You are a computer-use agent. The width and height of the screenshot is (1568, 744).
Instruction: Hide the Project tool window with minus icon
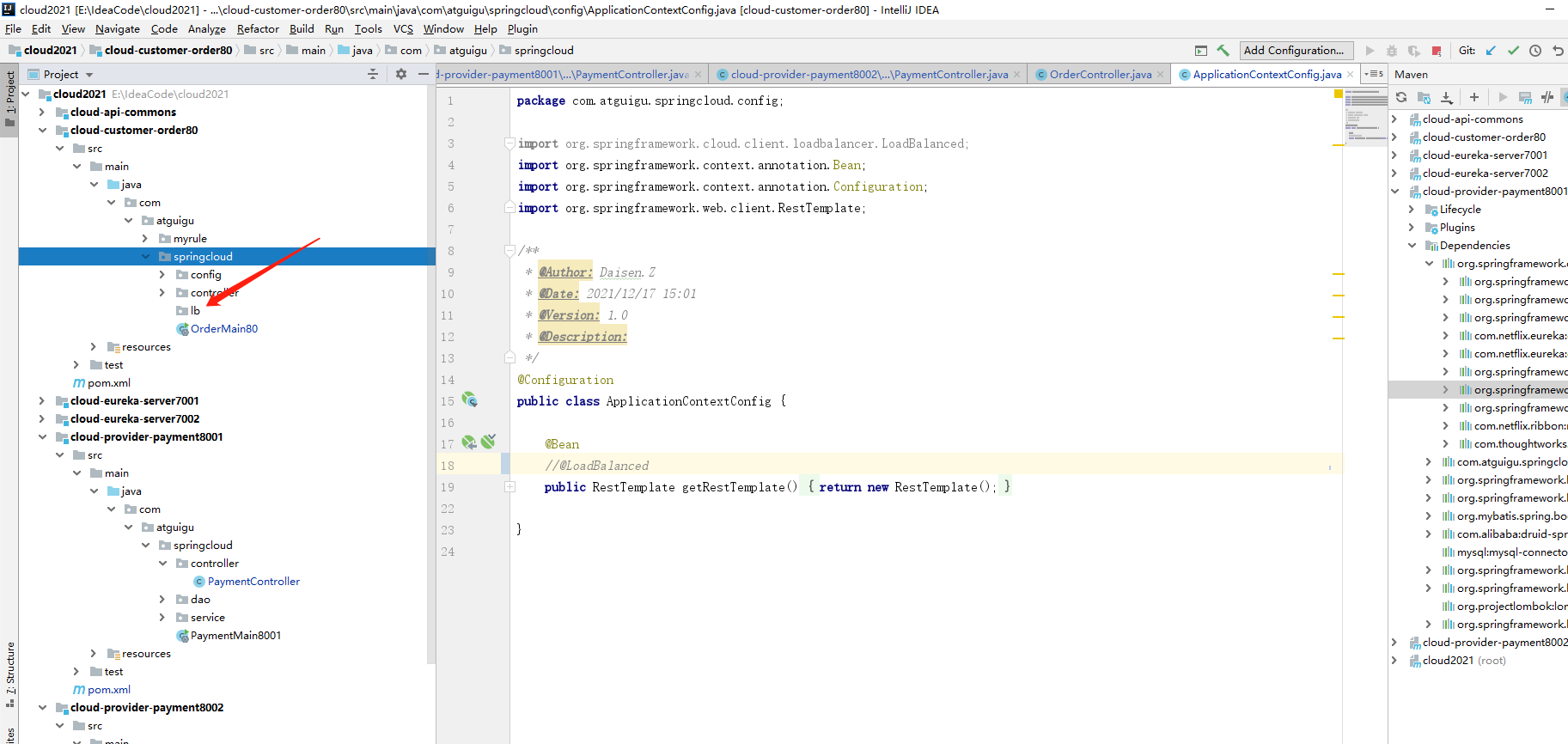click(x=423, y=75)
